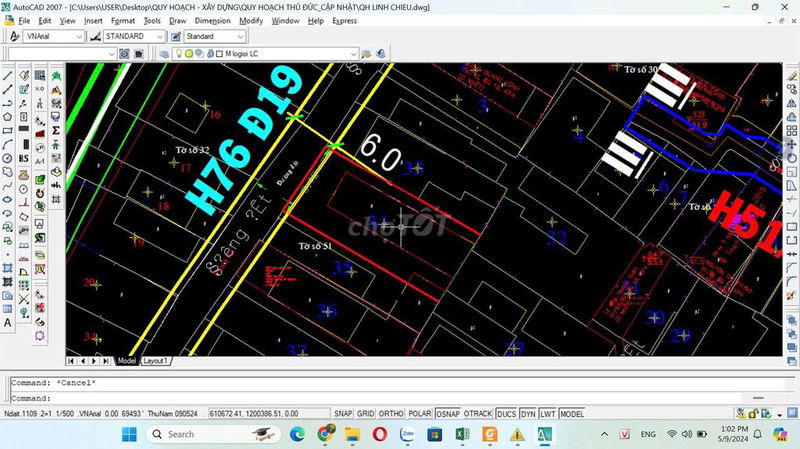Open Excel from the Windows taskbar
This screenshot has height=449, width=800.
463,434
